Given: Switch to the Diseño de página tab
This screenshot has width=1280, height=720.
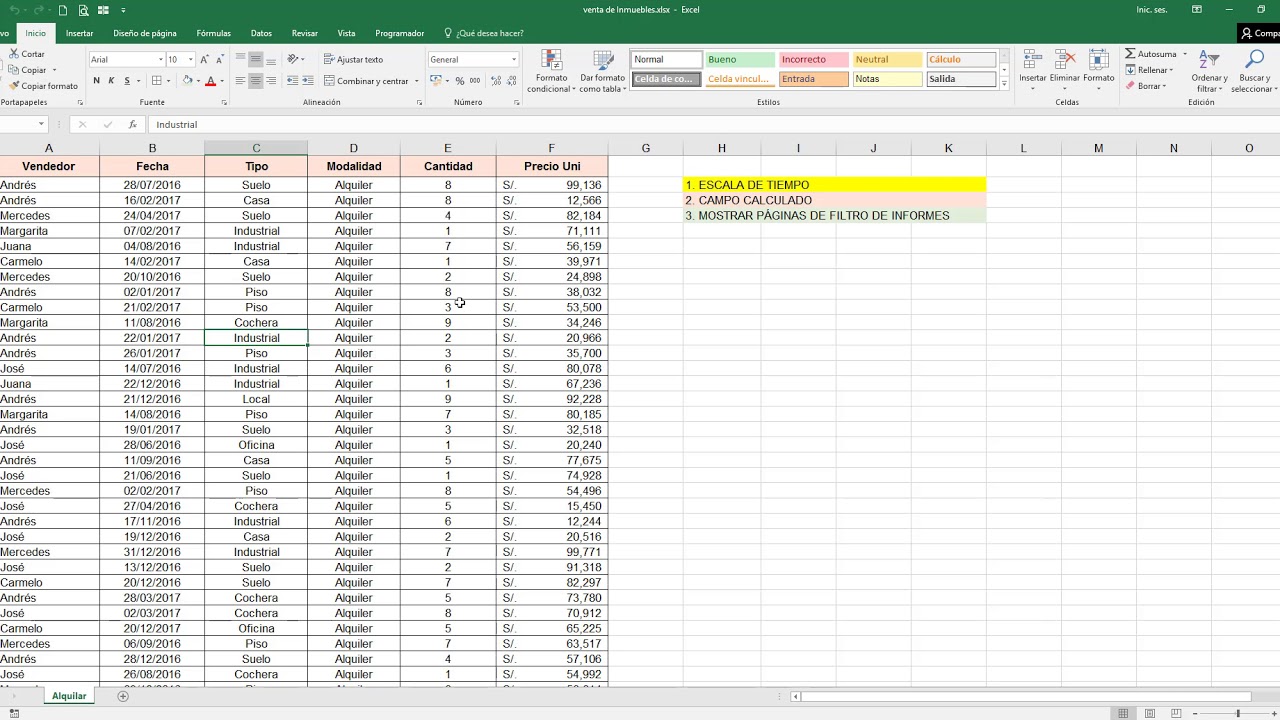Looking at the screenshot, I should [145, 33].
